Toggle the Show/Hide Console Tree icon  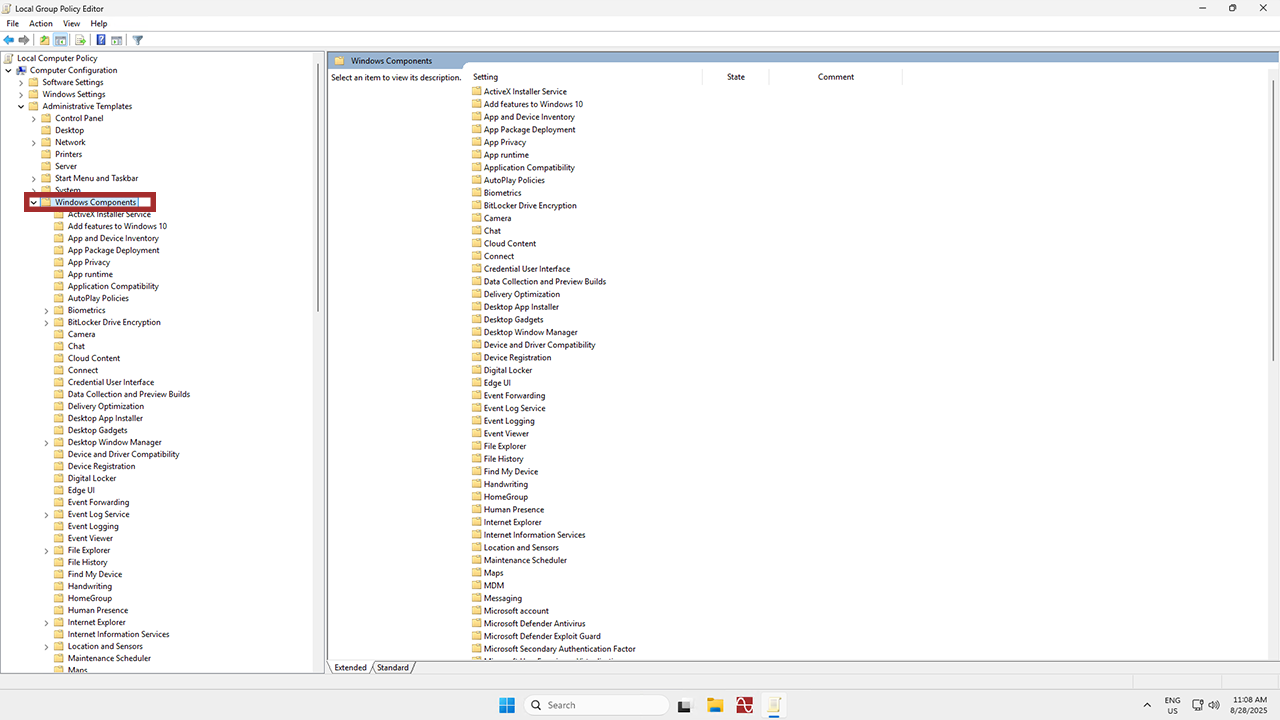60,40
